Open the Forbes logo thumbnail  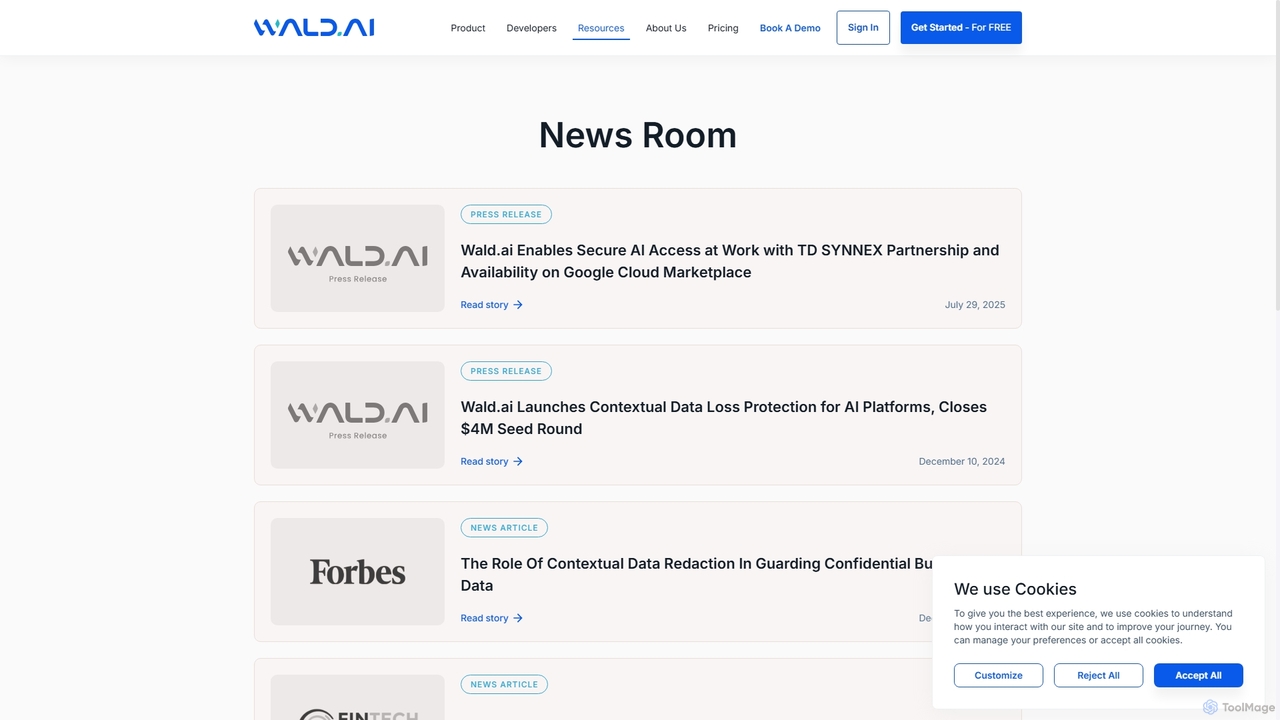pos(358,572)
